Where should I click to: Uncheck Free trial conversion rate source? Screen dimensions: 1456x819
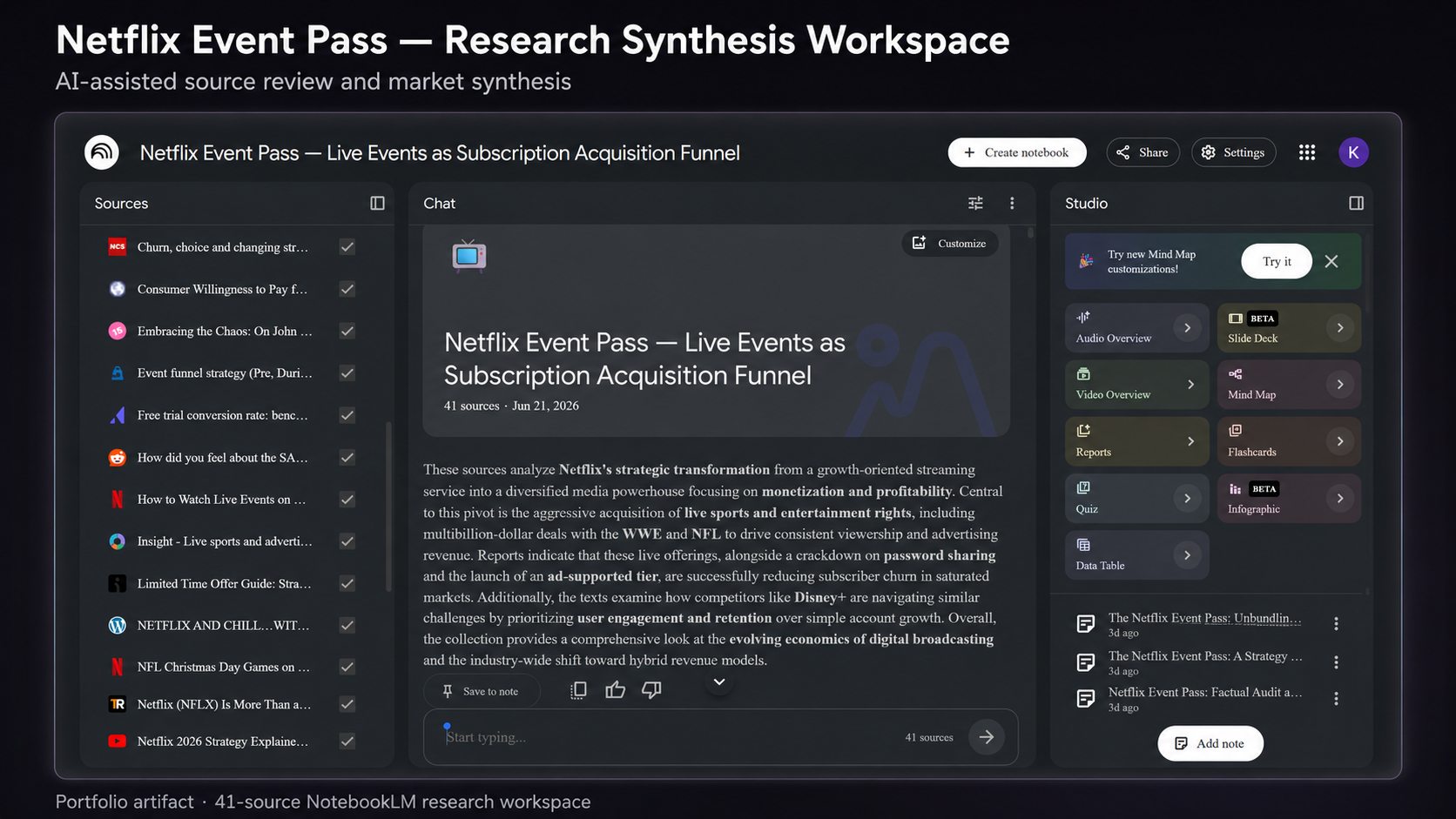click(347, 415)
